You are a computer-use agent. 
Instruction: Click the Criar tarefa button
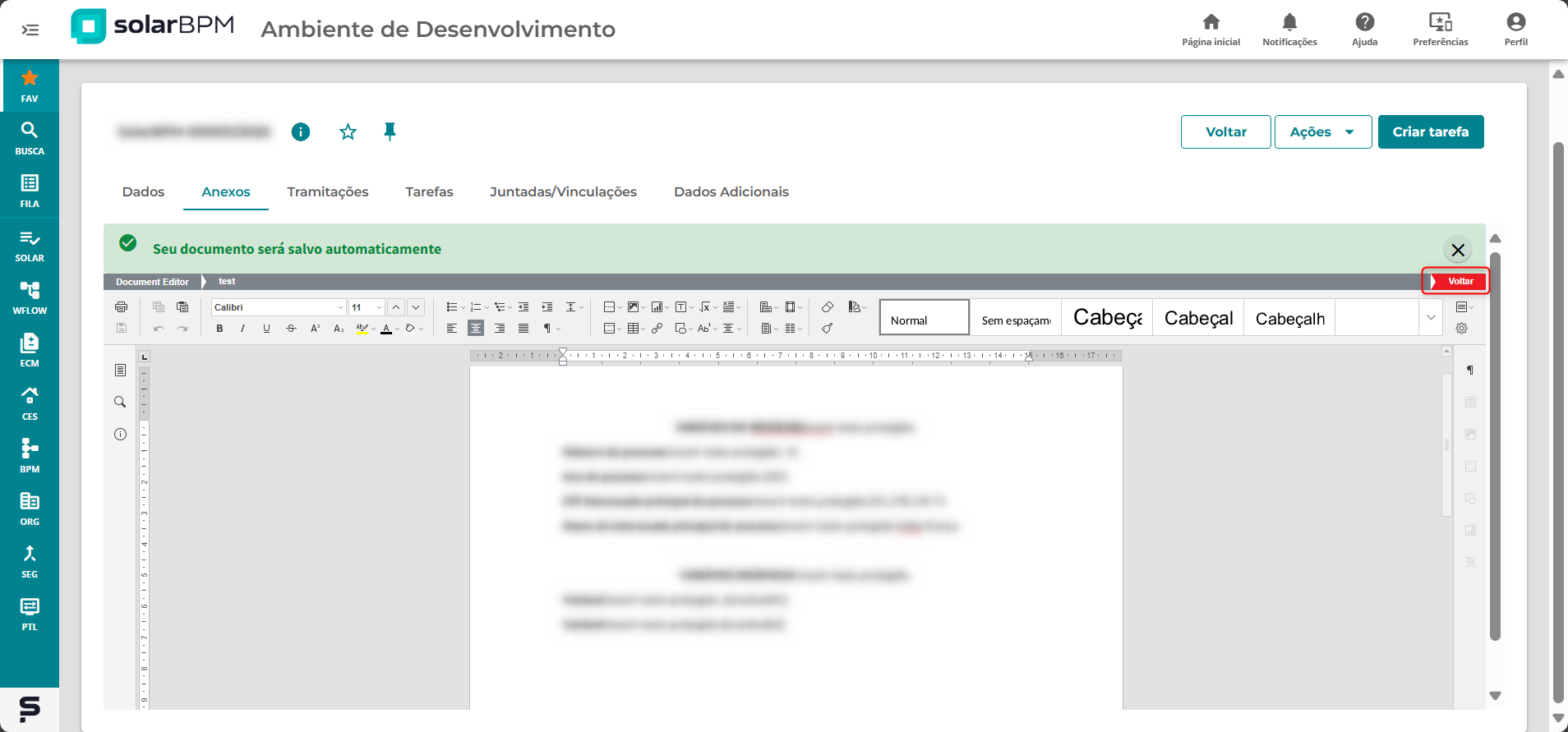[x=1430, y=132]
